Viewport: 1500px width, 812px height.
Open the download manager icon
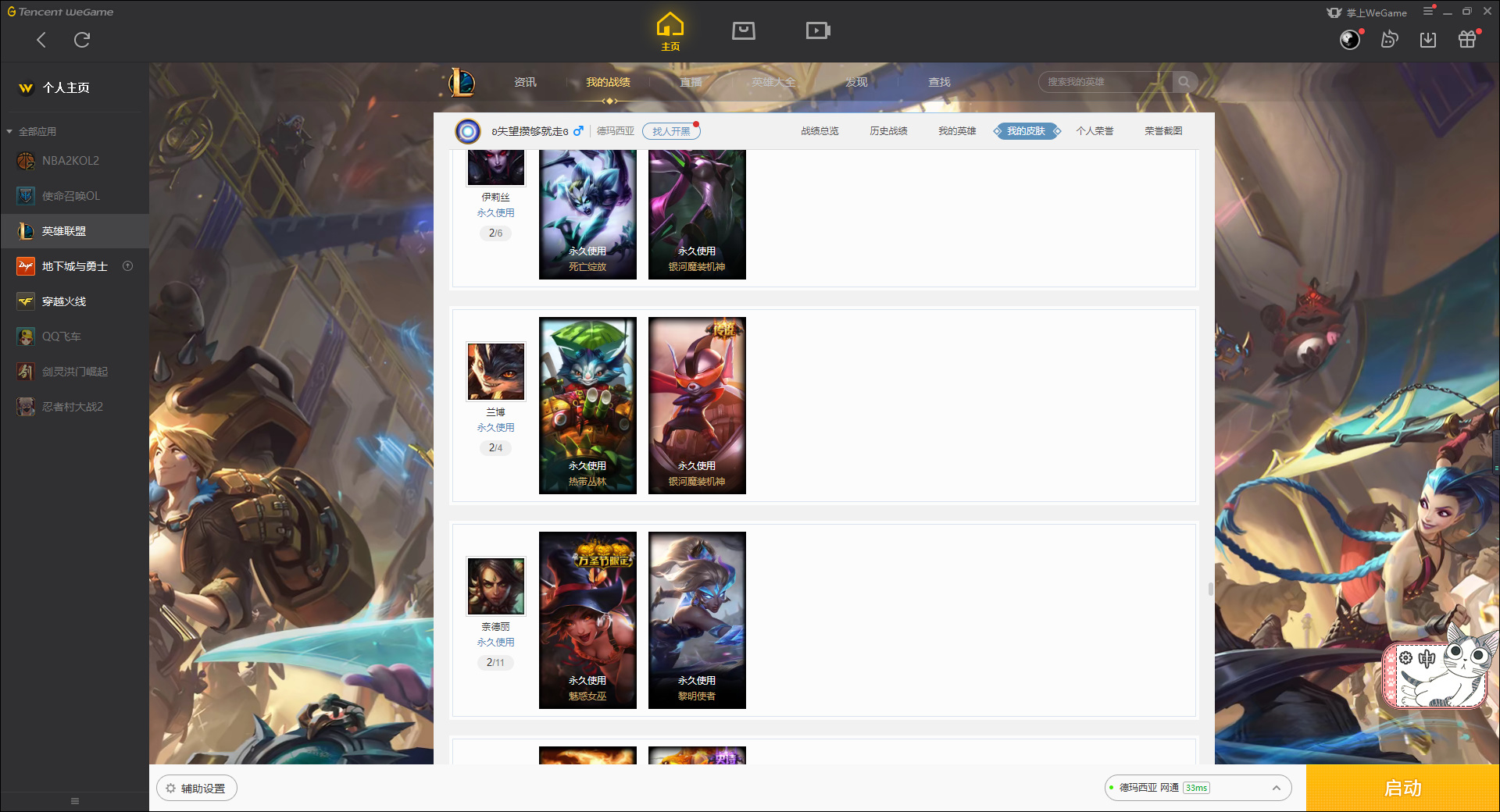coord(1428,40)
